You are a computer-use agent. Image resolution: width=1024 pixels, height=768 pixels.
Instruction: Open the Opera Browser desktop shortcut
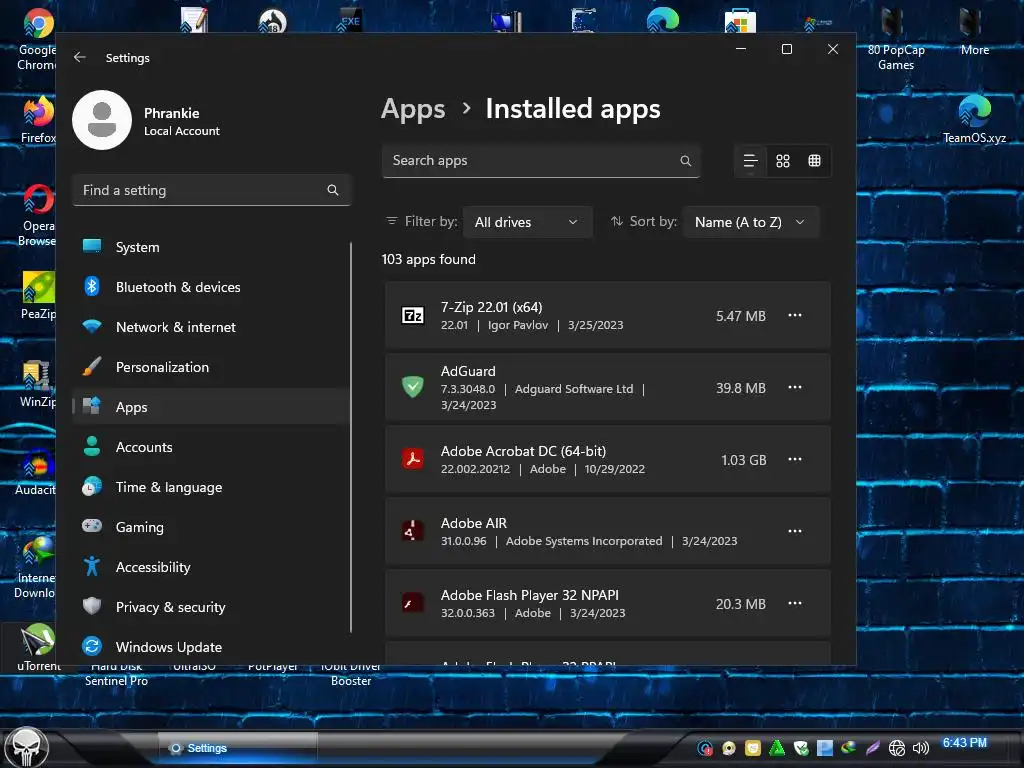coord(37,216)
